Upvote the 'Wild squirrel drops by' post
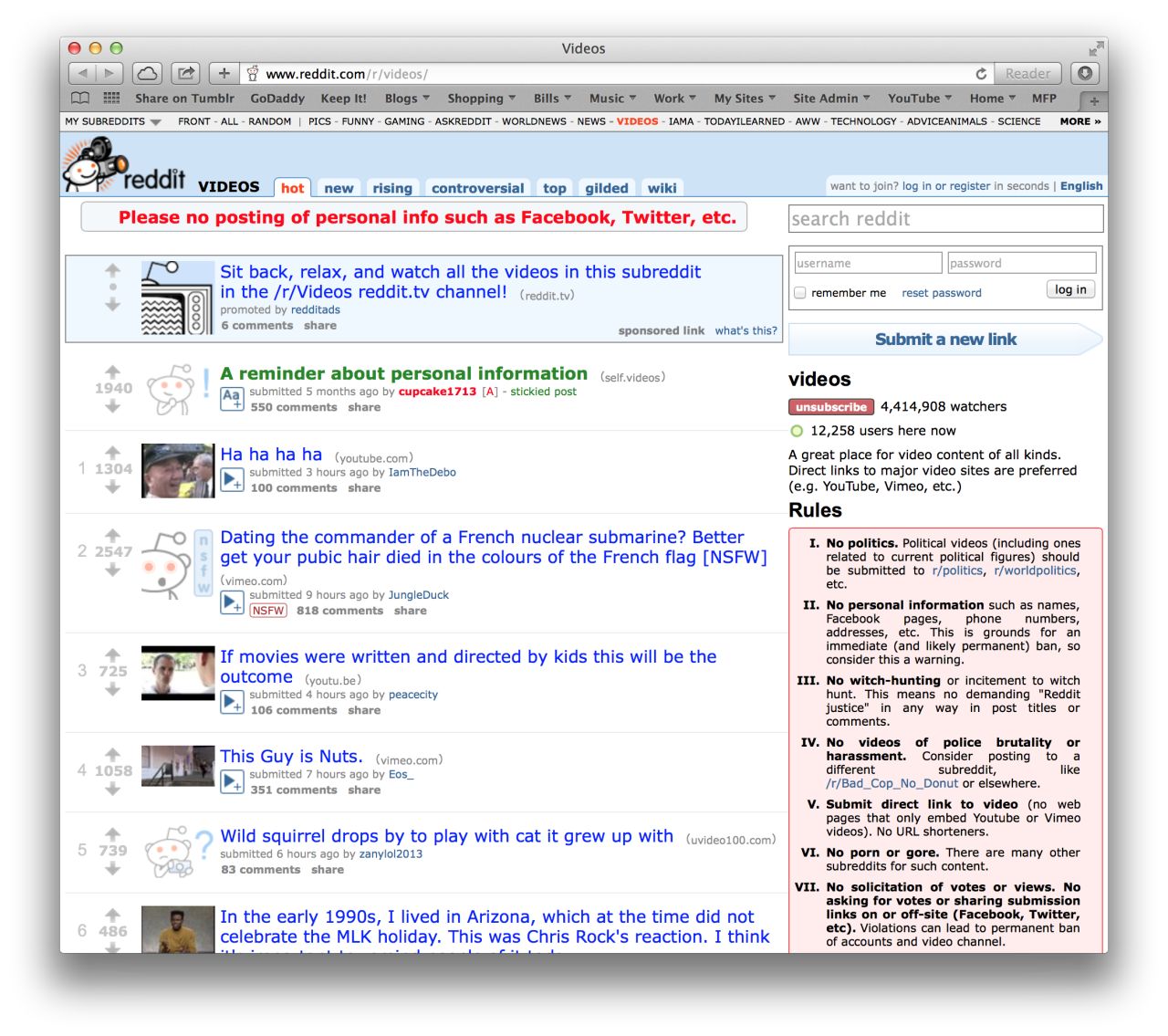This screenshot has width=1168, height=1036. point(112,833)
